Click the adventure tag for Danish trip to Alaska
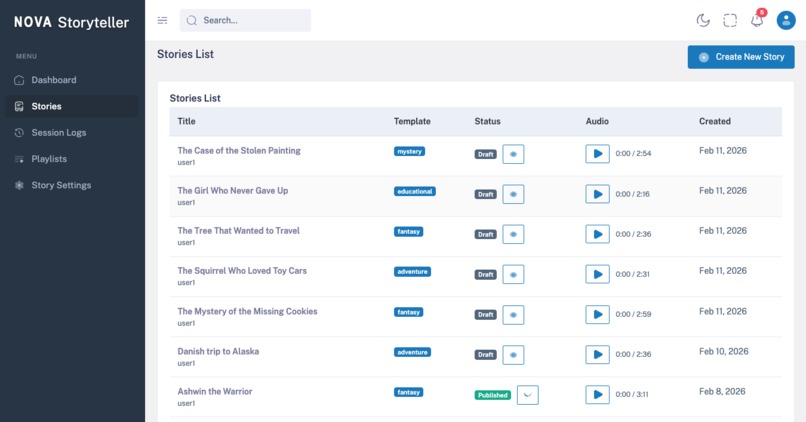 tap(412, 353)
